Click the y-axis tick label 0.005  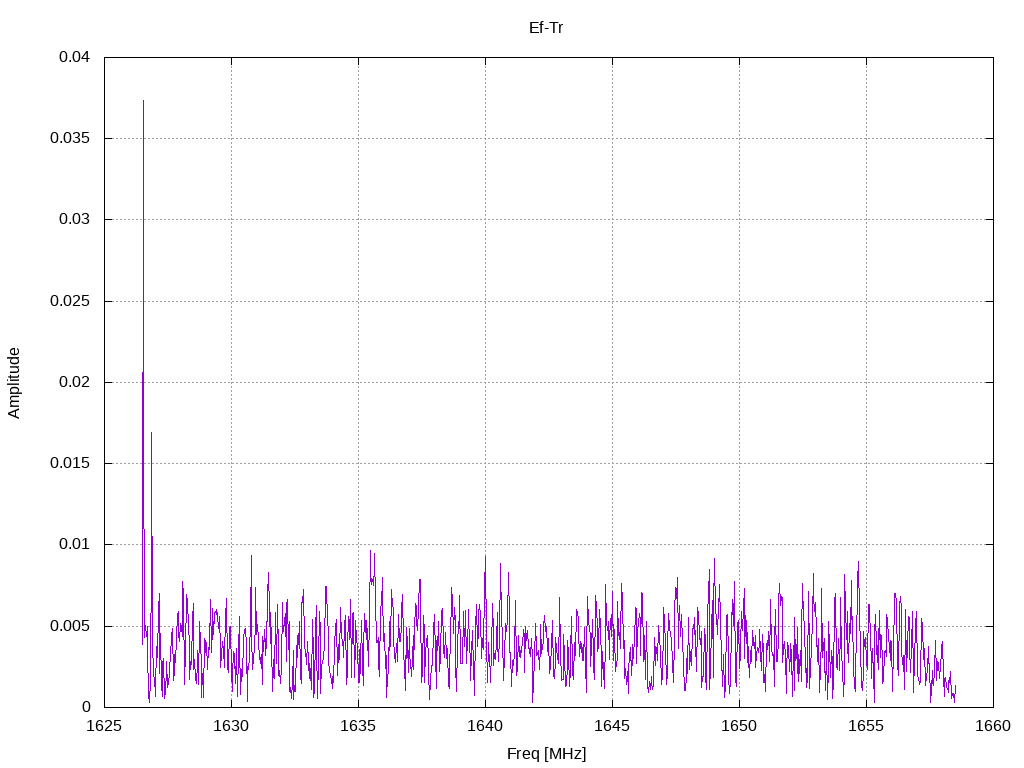pyautogui.click(x=70, y=626)
